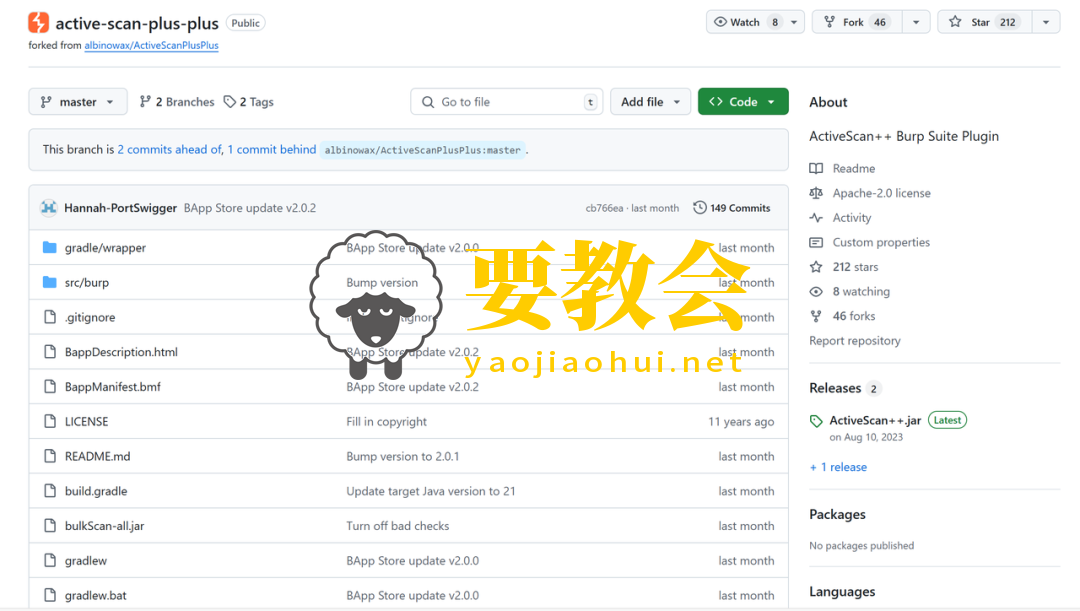Open the 'Update target Java version to 21' commit

(x=430, y=491)
